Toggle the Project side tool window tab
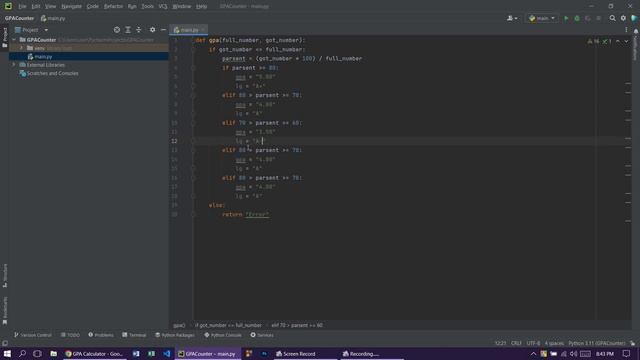The height and width of the screenshot is (360, 640). coord(5,37)
